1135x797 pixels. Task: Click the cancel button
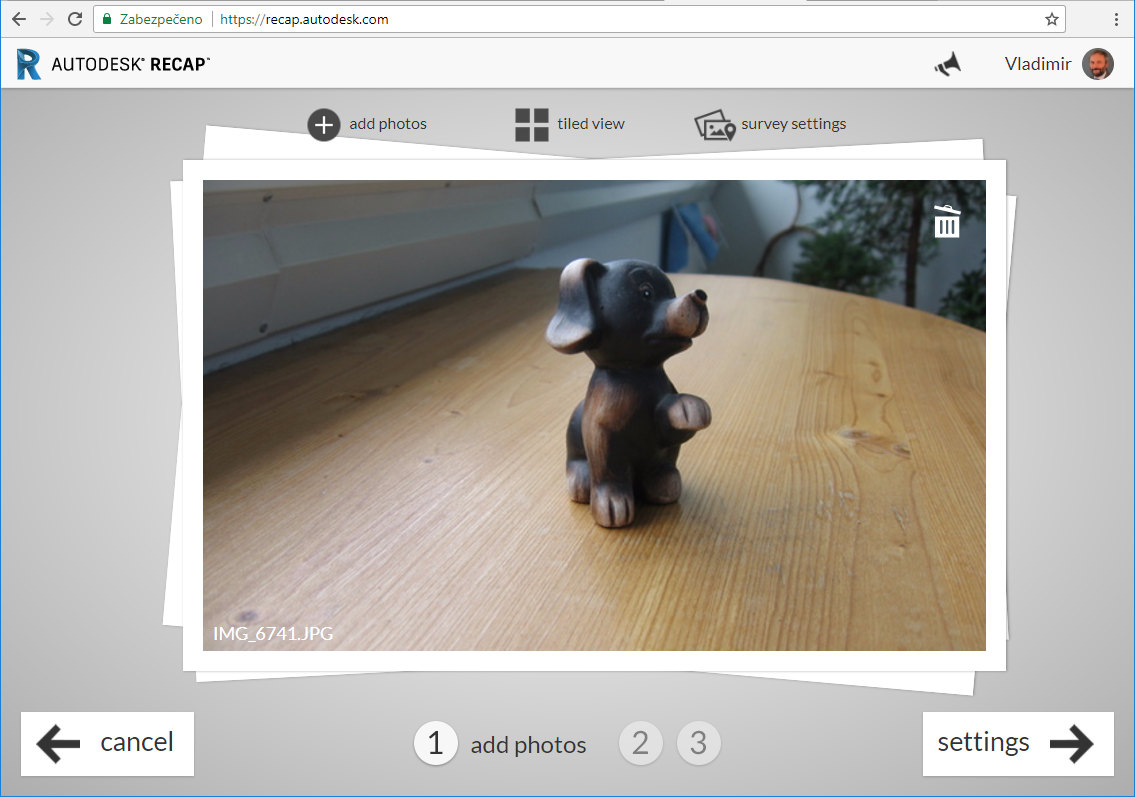pos(107,743)
